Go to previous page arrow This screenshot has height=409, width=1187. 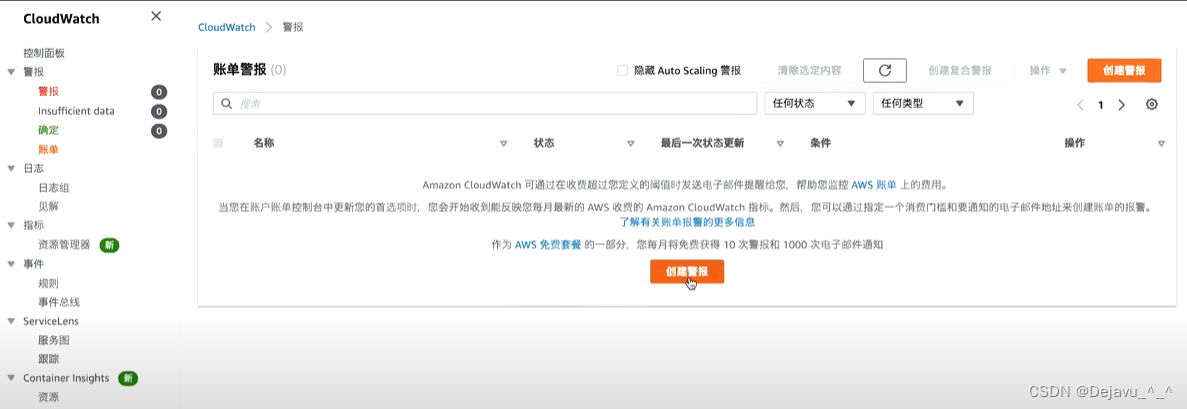1080,105
